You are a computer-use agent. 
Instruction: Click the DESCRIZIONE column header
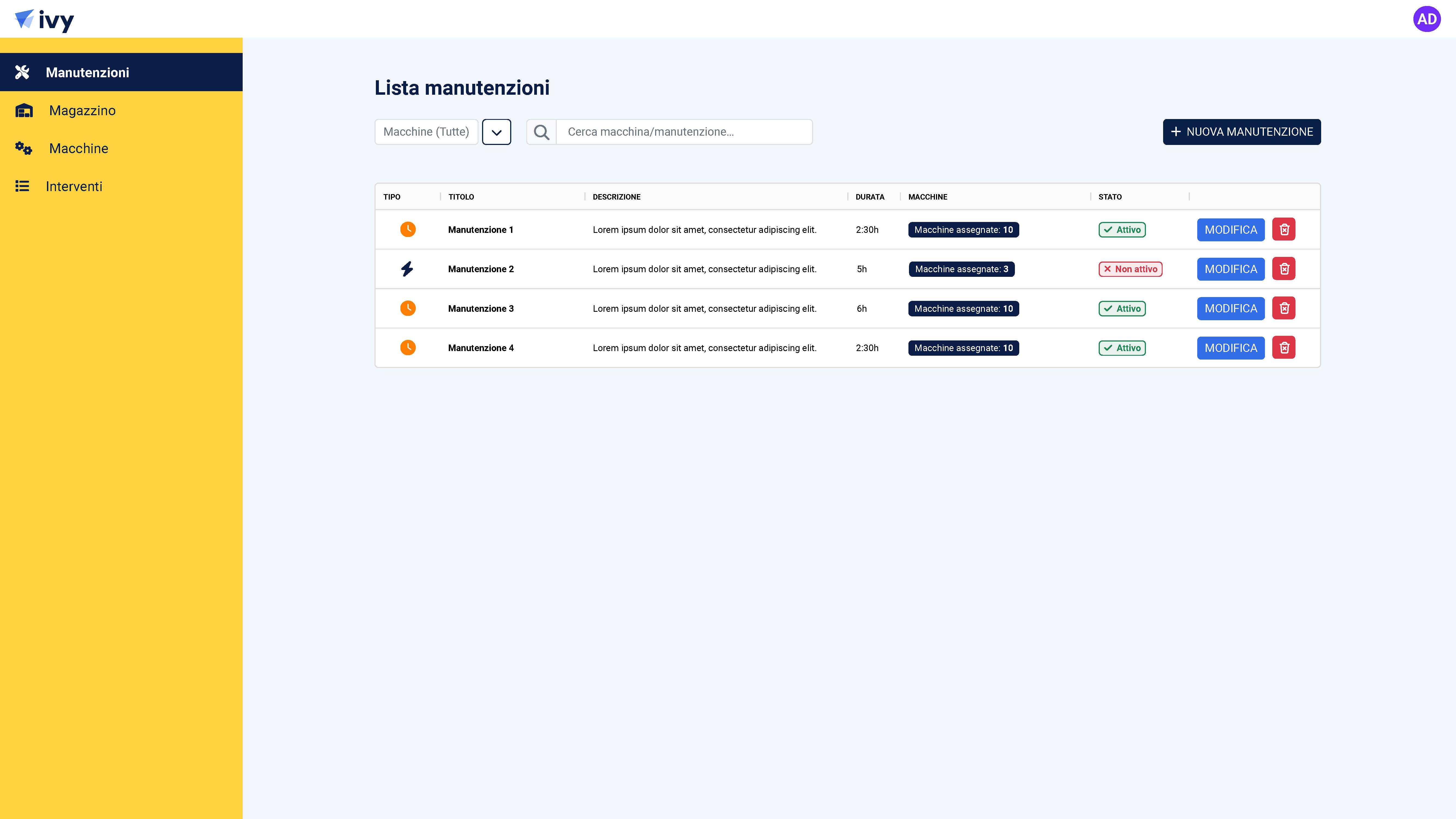(617, 197)
